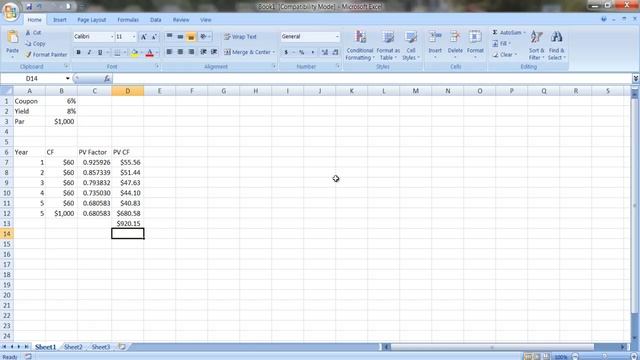Open the Formulas ribbon tab
The image size is (640, 360).
pos(128,20)
